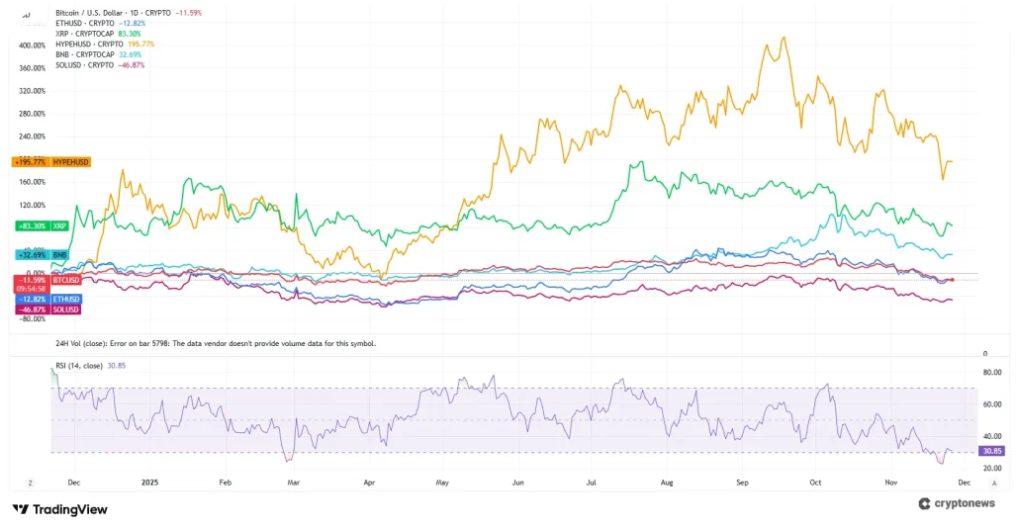Toggle the magenta SOLUSD axis label
The width and height of the screenshot is (1019, 523).
tap(45, 310)
